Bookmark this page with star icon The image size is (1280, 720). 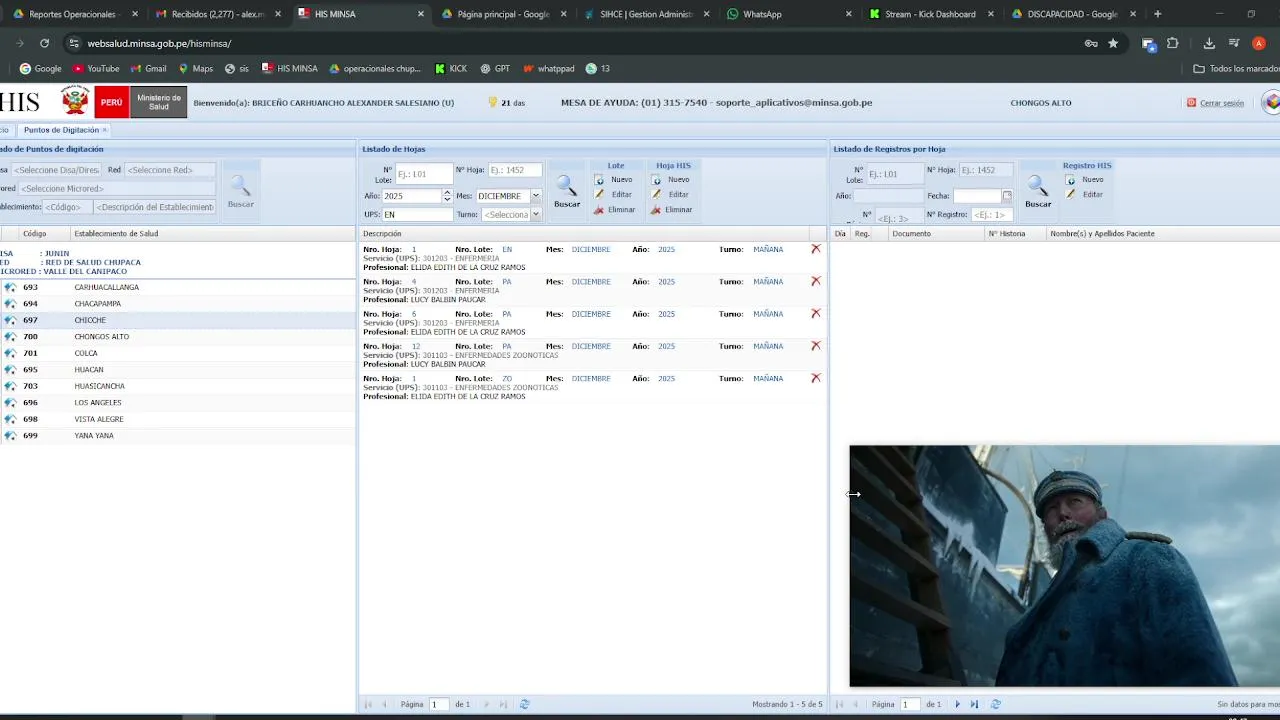pos(1113,43)
